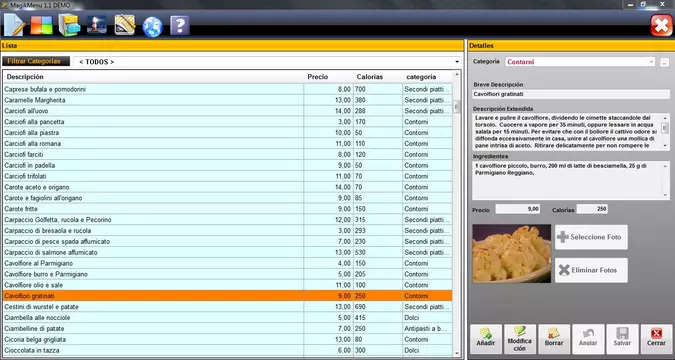The image size is (675, 360).
Task: Click the Seleccione Foto button
Action: click(x=591, y=237)
